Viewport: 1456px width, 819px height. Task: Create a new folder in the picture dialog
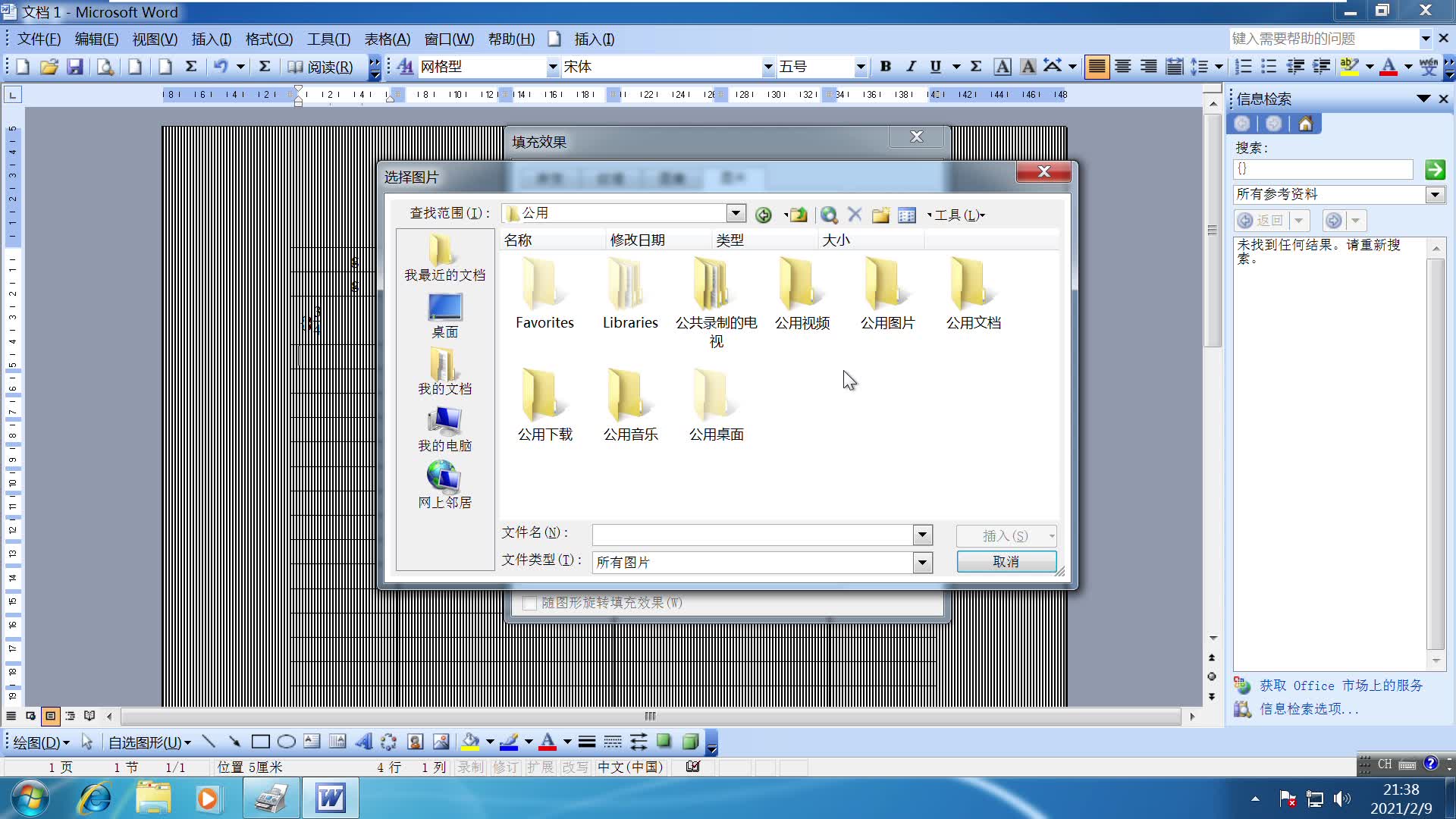(x=880, y=215)
